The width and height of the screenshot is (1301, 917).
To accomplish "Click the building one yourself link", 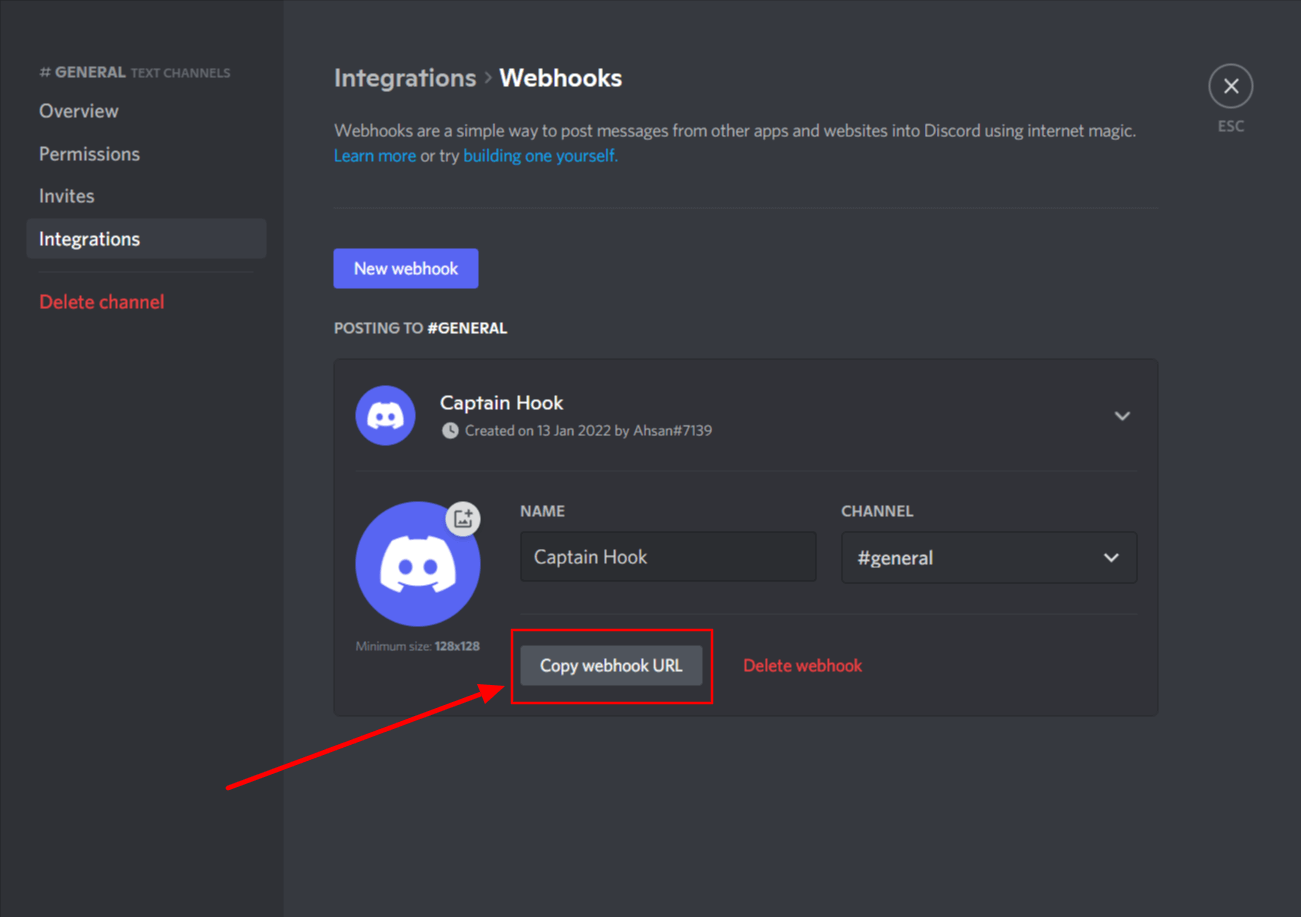I will [540, 155].
